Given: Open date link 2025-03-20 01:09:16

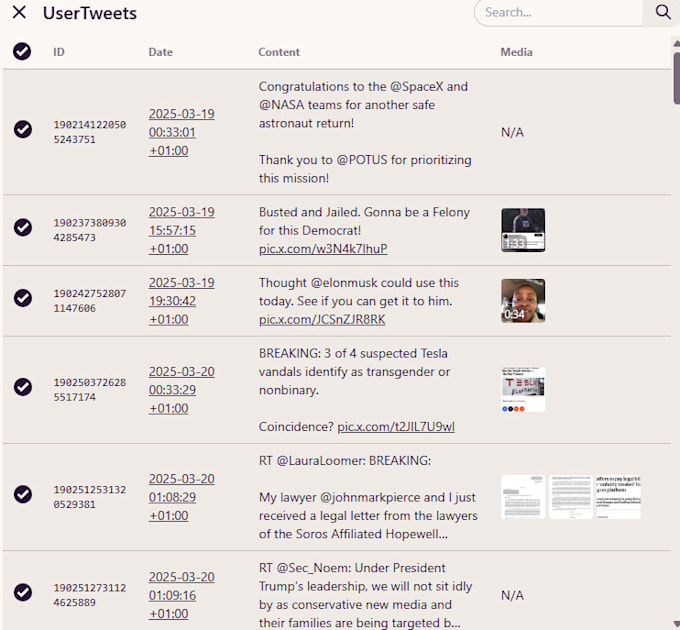Looking at the screenshot, I should click(x=181, y=595).
